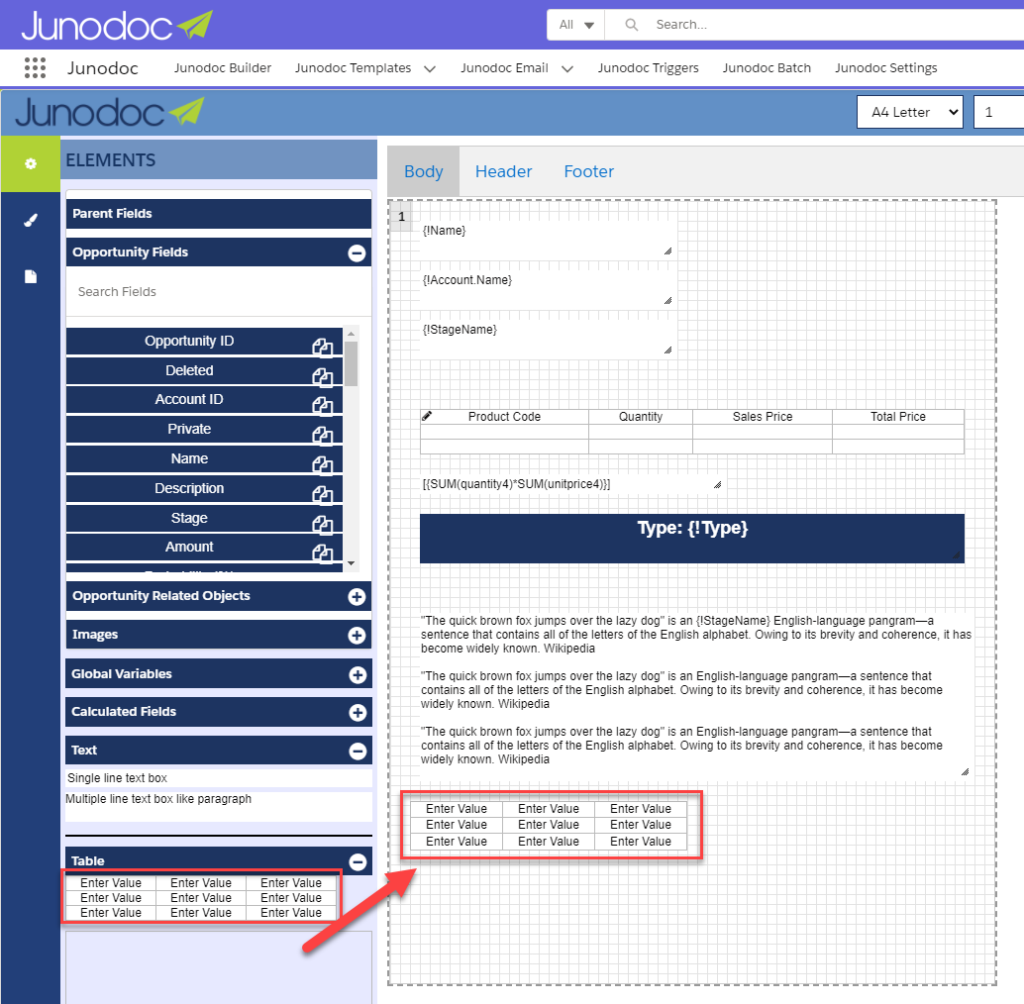
Task: Click the Product Code column header
Action: coord(504,417)
